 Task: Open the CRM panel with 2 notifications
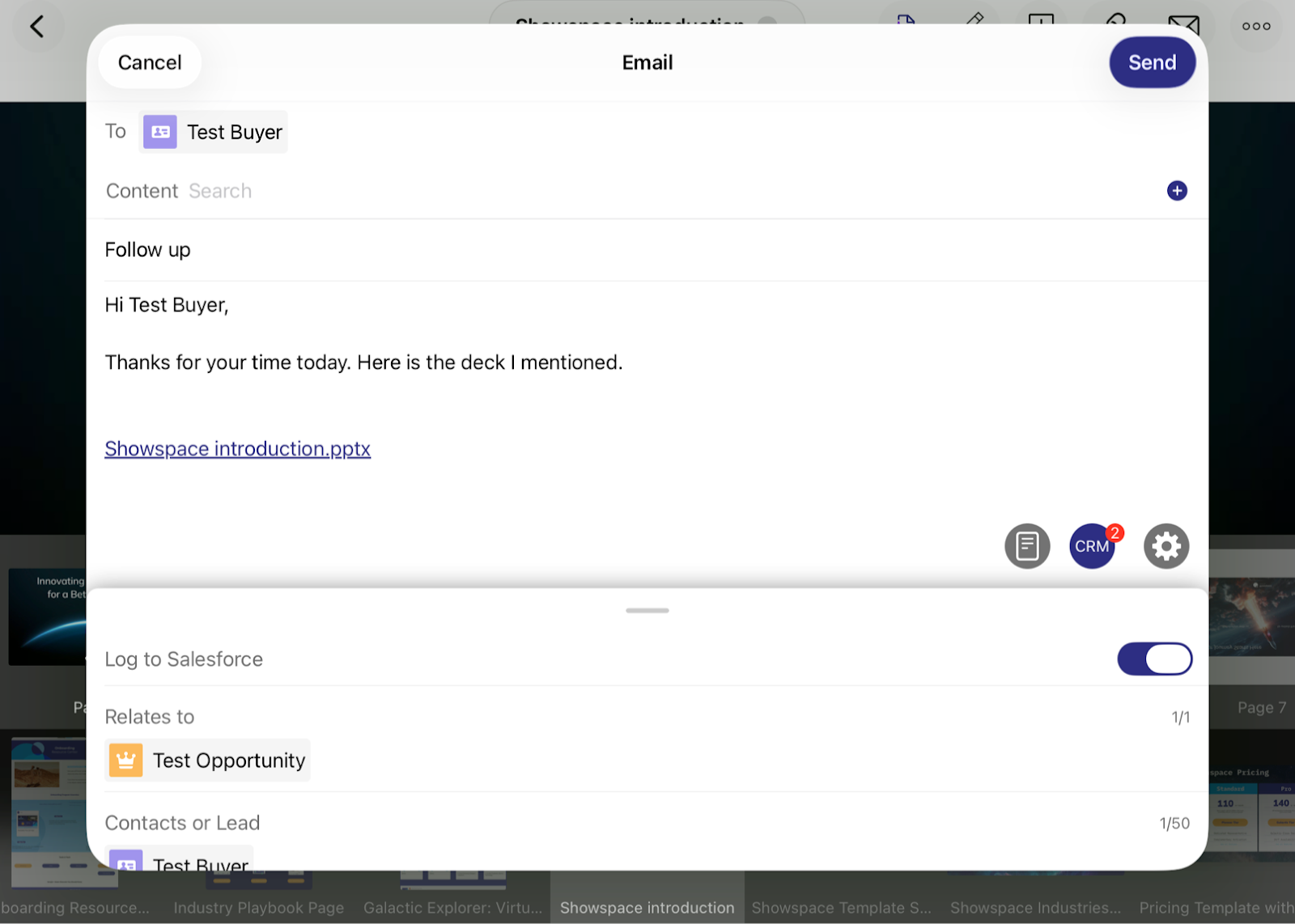pos(1092,546)
